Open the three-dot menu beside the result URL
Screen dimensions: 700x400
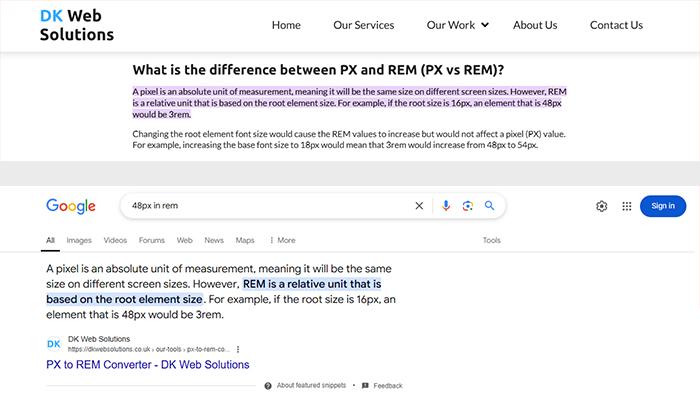click(x=238, y=349)
